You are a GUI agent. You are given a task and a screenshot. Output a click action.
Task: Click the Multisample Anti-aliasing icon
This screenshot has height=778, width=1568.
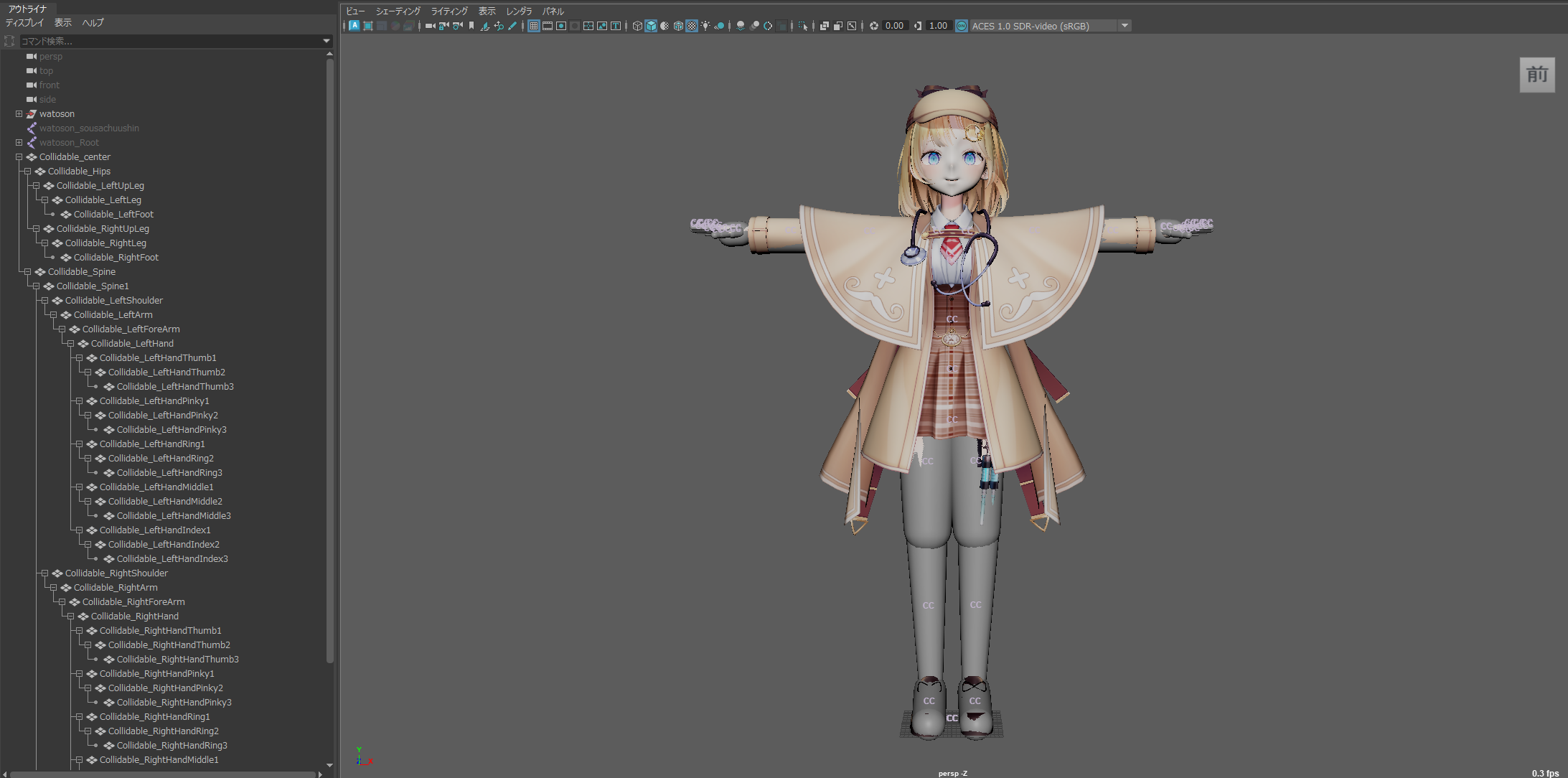tap(768, 26)
